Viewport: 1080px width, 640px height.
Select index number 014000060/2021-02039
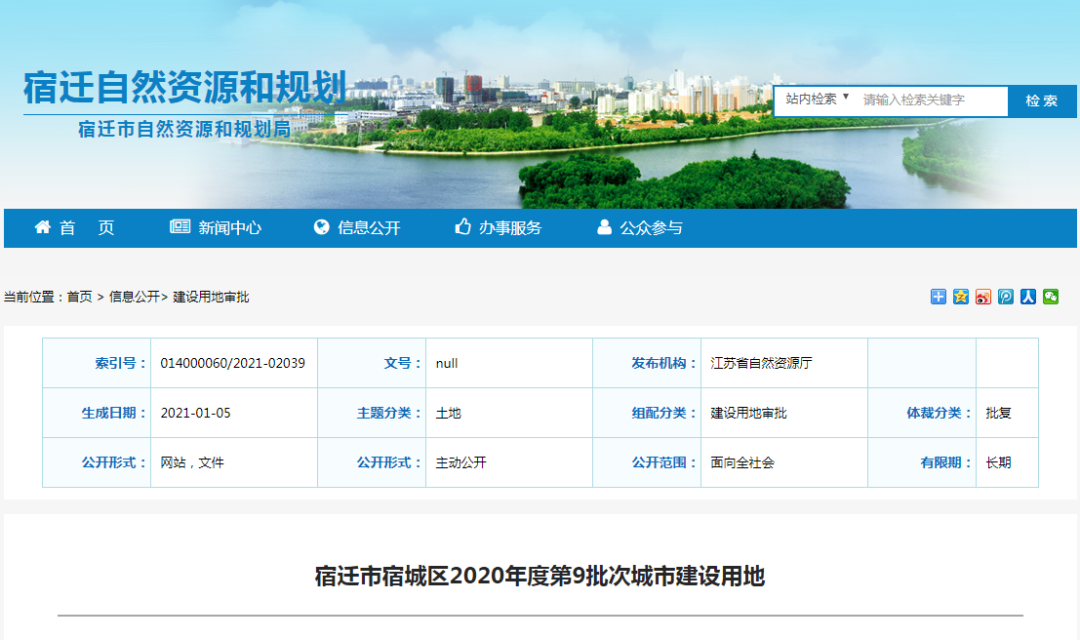233,363
